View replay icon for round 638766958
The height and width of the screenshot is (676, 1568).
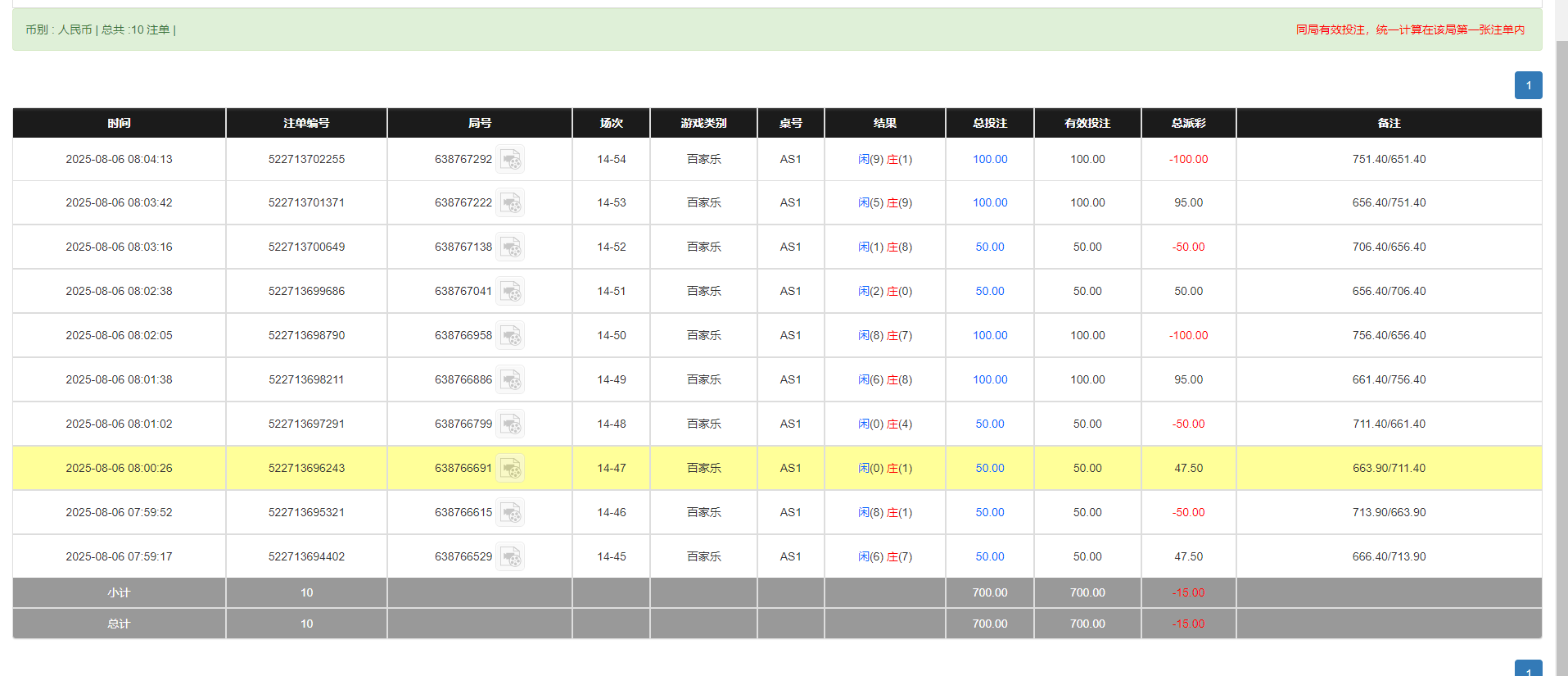coord(510,336)
